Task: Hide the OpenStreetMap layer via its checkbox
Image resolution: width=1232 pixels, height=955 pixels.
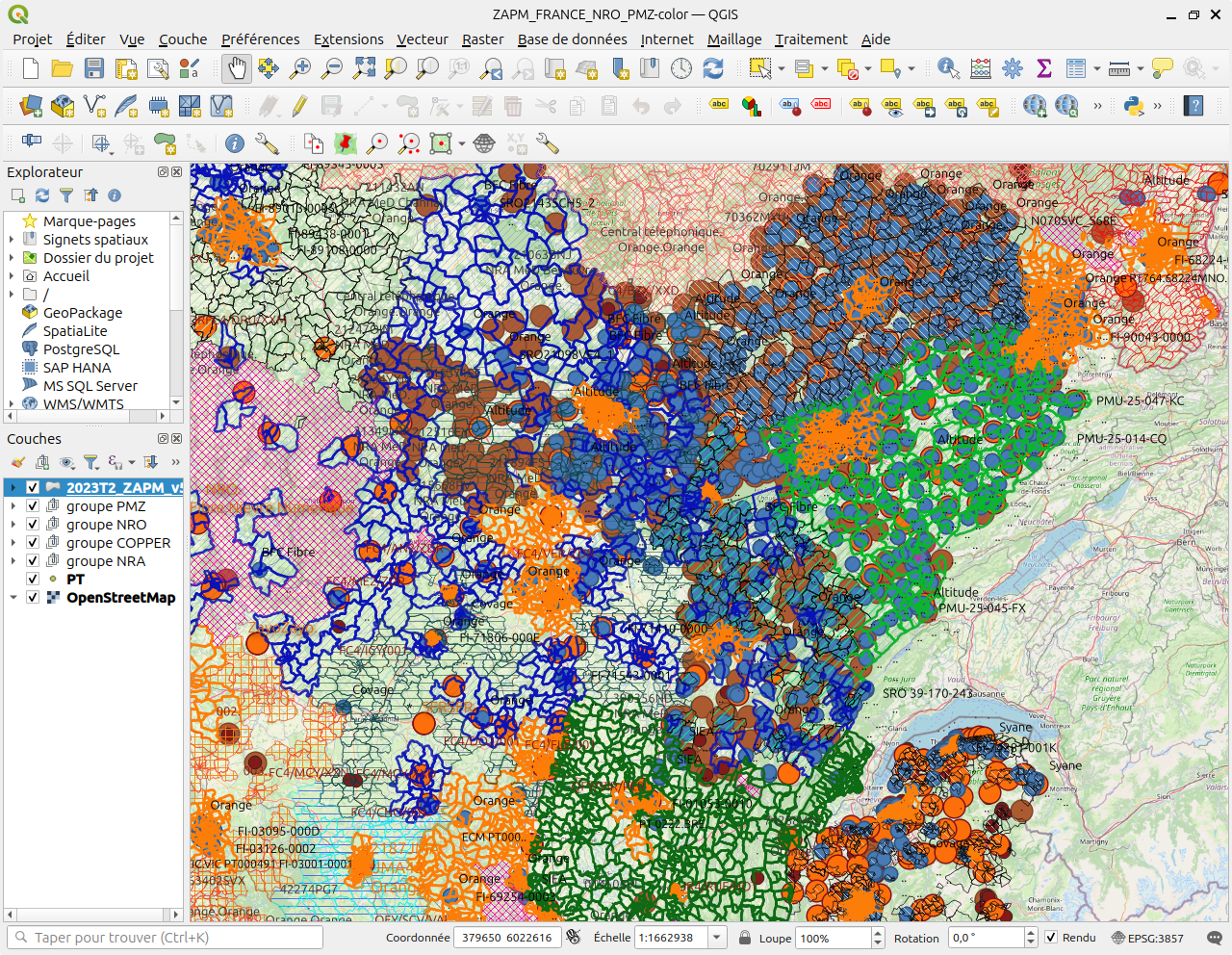Action: tap(33, 598)
